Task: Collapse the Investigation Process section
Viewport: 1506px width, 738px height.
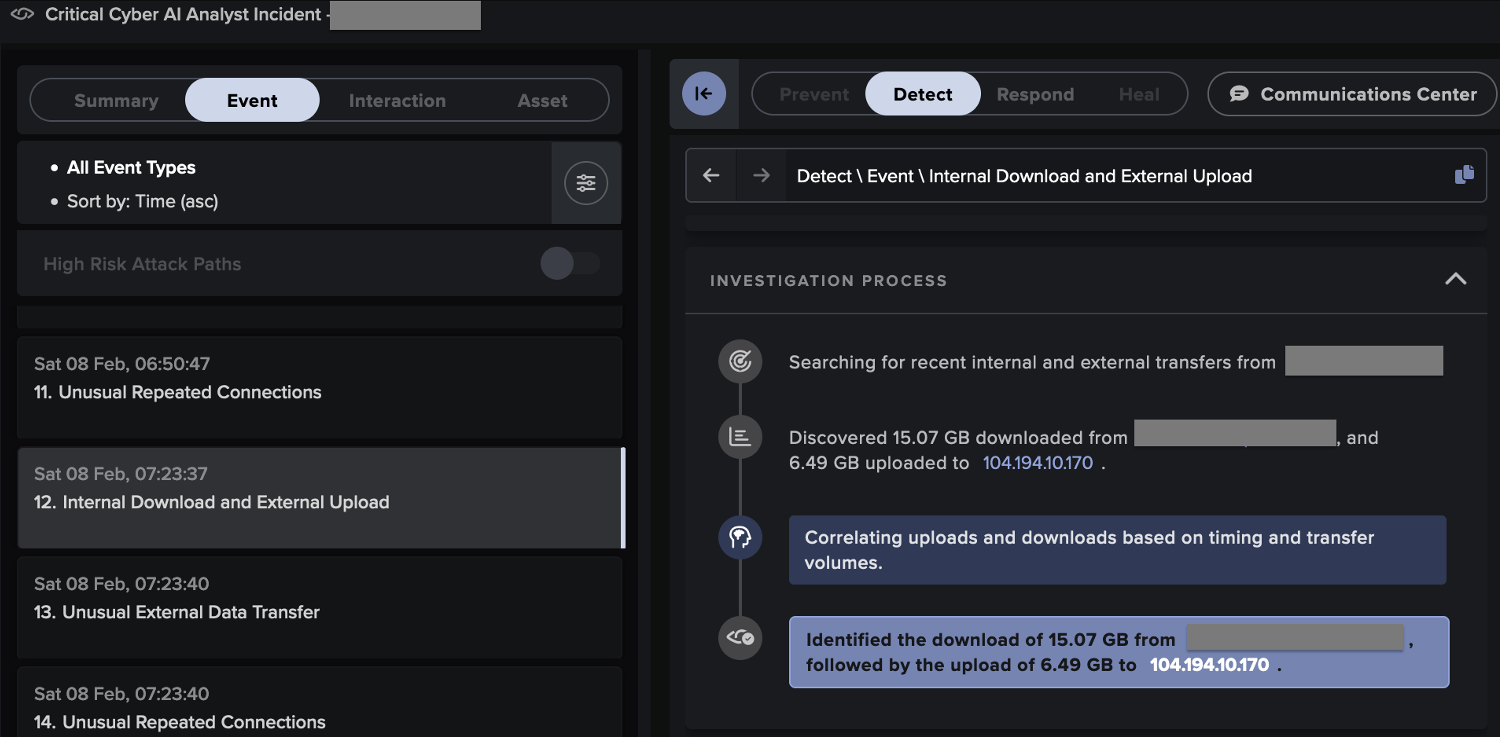Action: click(x=1455, y=280)
